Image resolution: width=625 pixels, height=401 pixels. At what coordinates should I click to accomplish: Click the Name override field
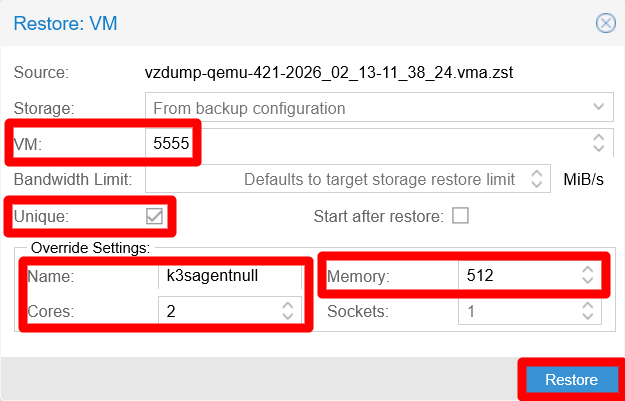tap(230, 275)
